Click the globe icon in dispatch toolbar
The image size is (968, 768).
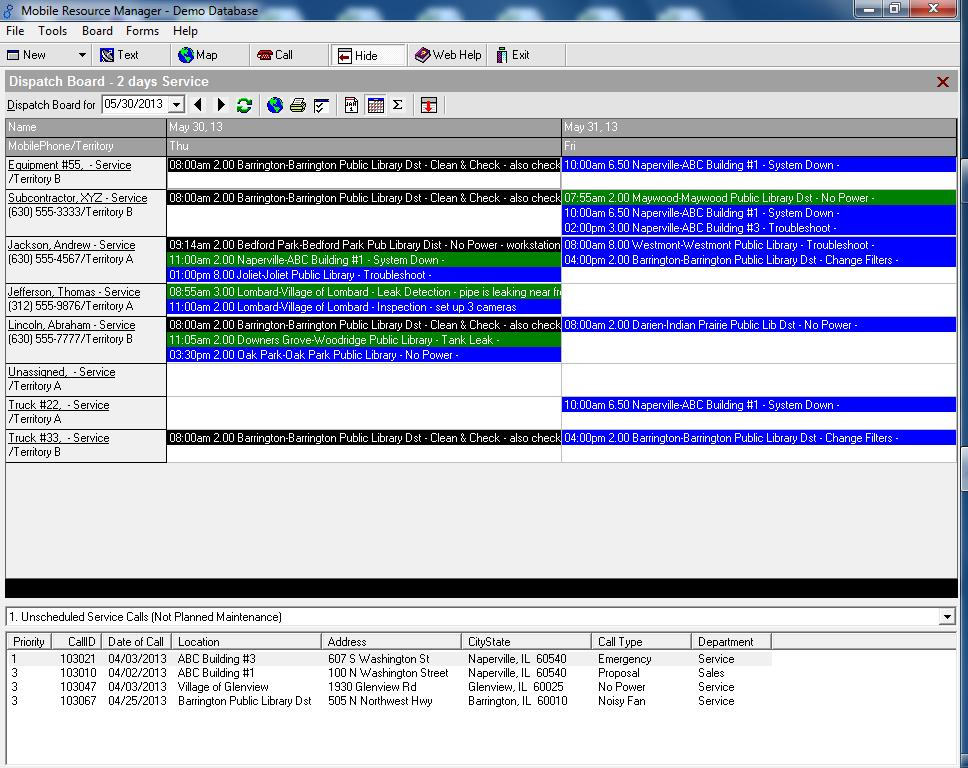(x=275, y=105)
